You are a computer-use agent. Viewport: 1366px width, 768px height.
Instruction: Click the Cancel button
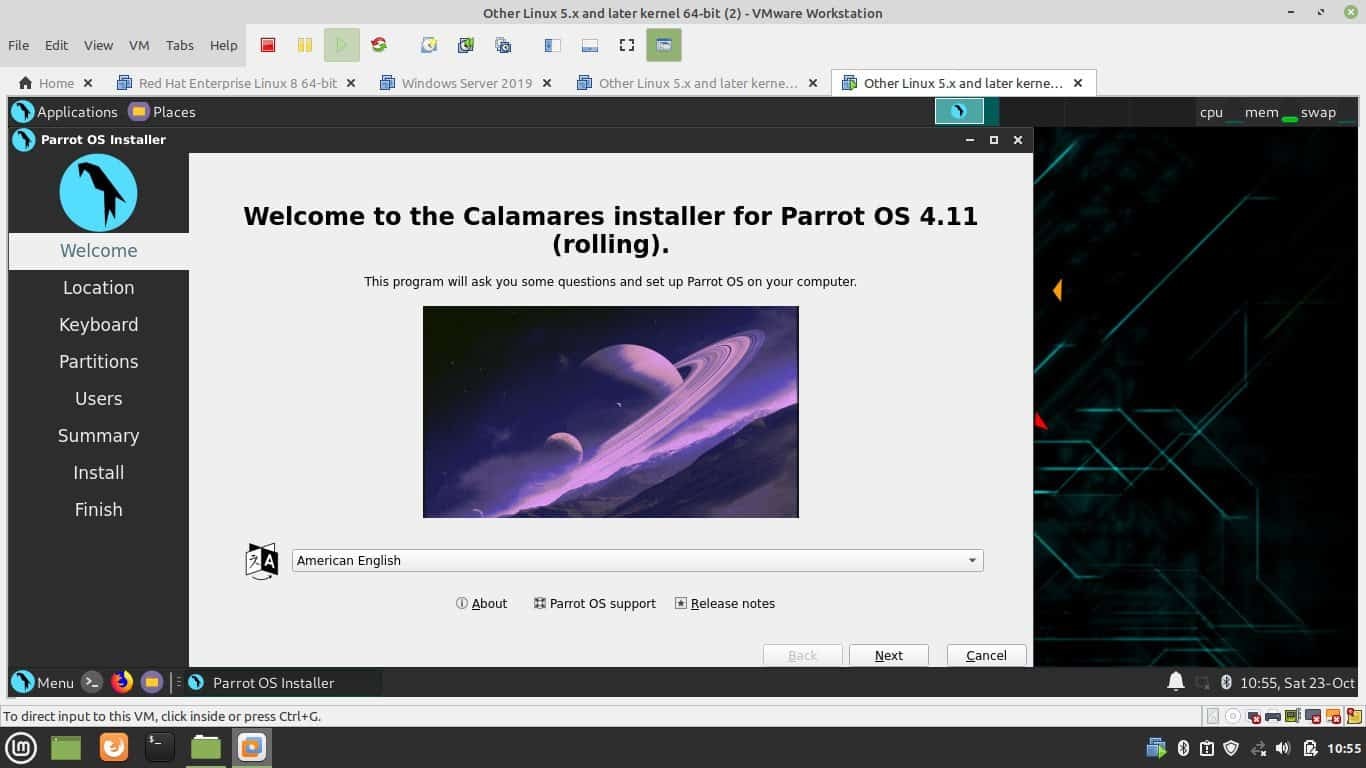pos(986,655)
